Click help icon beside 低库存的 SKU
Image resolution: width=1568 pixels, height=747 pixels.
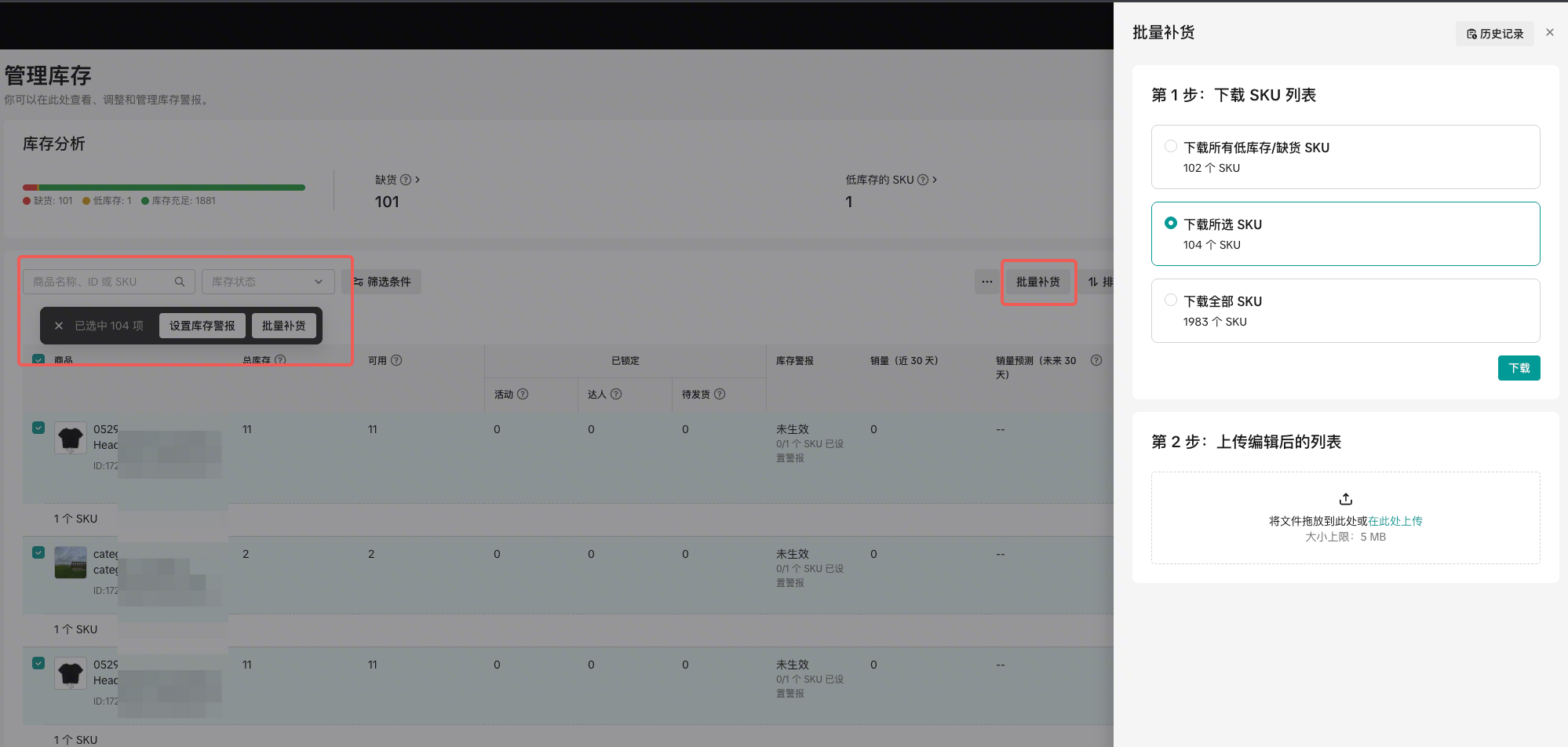click(923, 180)
